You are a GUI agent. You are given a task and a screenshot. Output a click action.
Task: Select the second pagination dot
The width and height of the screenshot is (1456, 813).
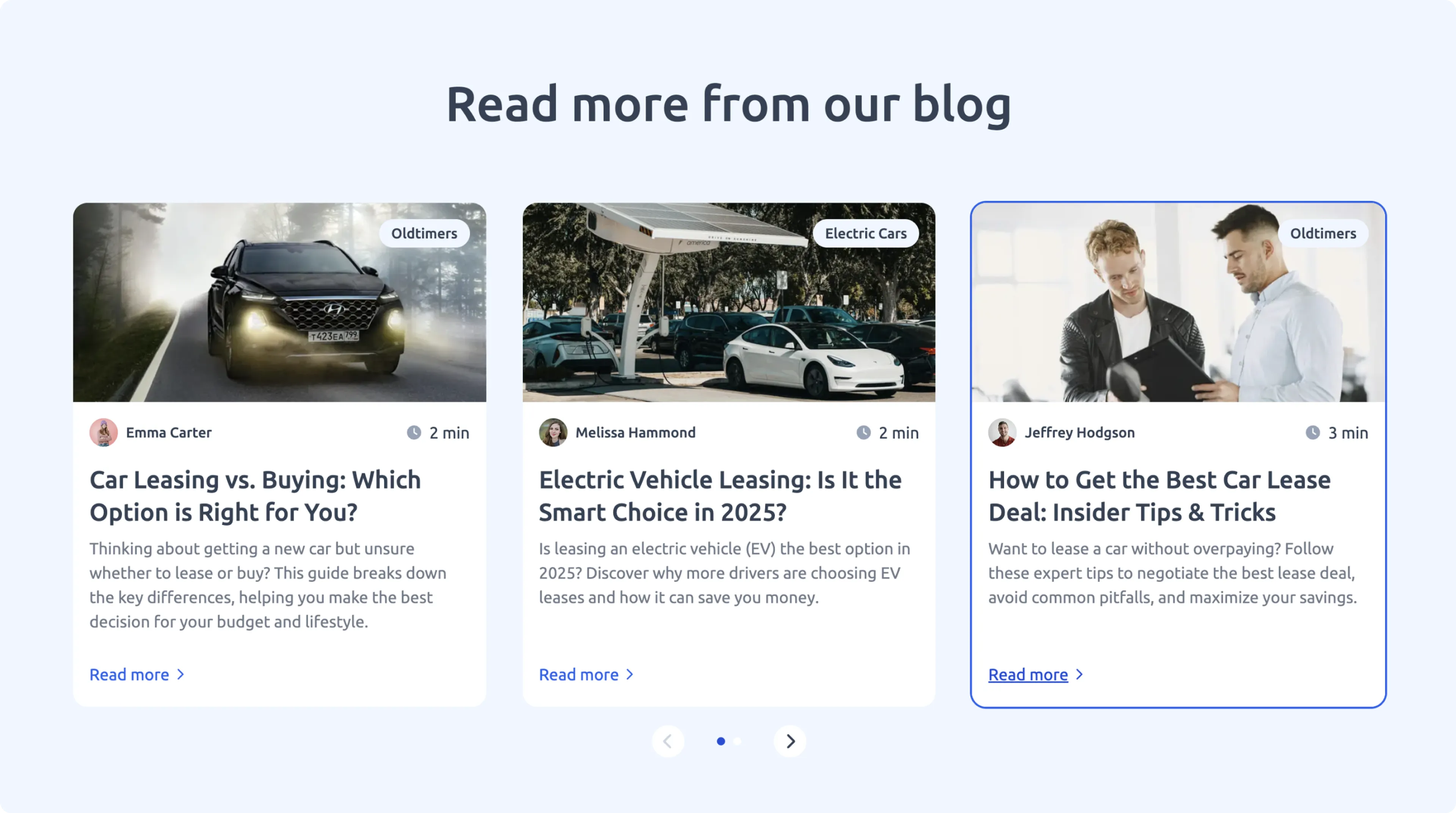736,741
